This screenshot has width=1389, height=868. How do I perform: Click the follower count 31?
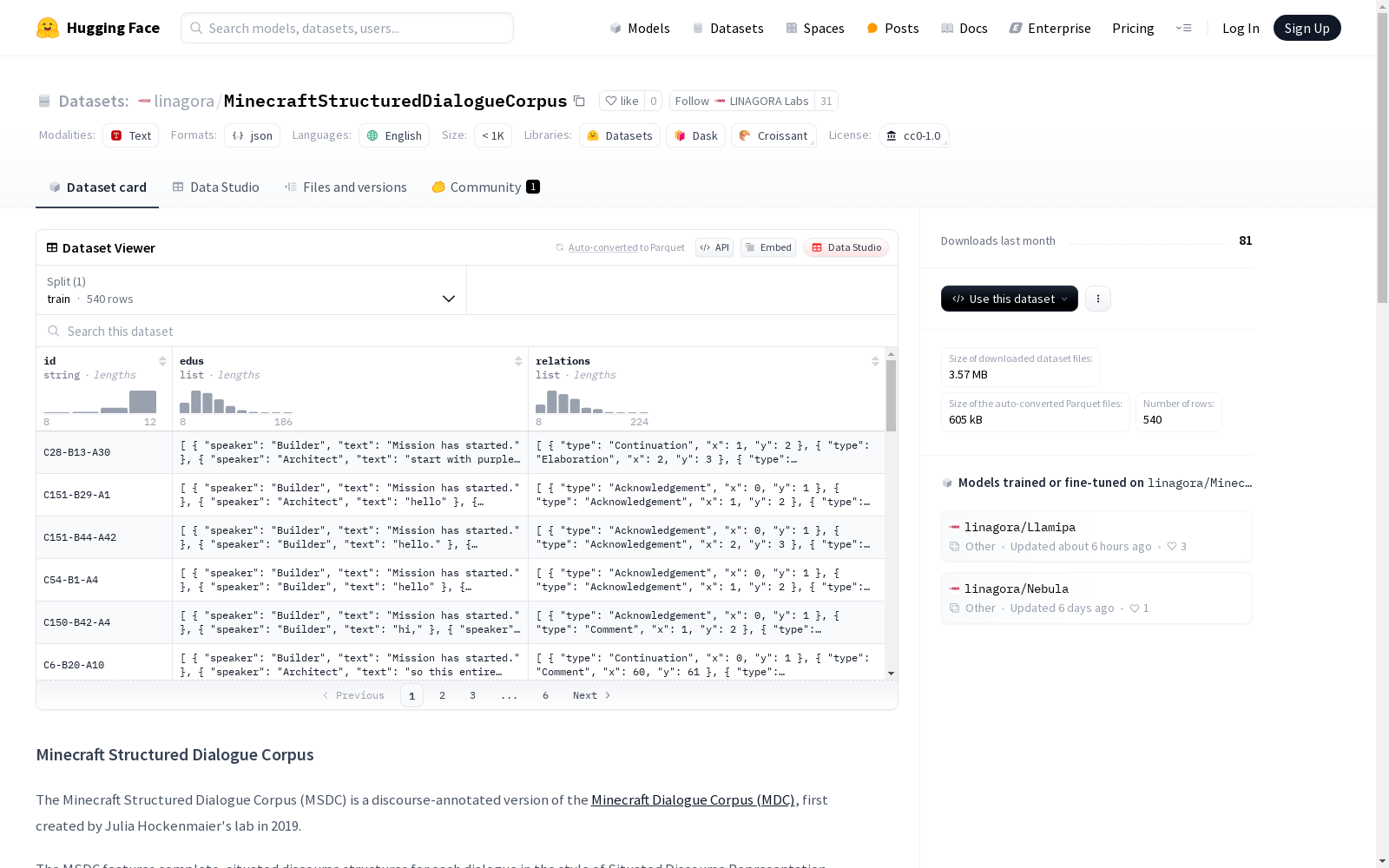pos(826,101)
